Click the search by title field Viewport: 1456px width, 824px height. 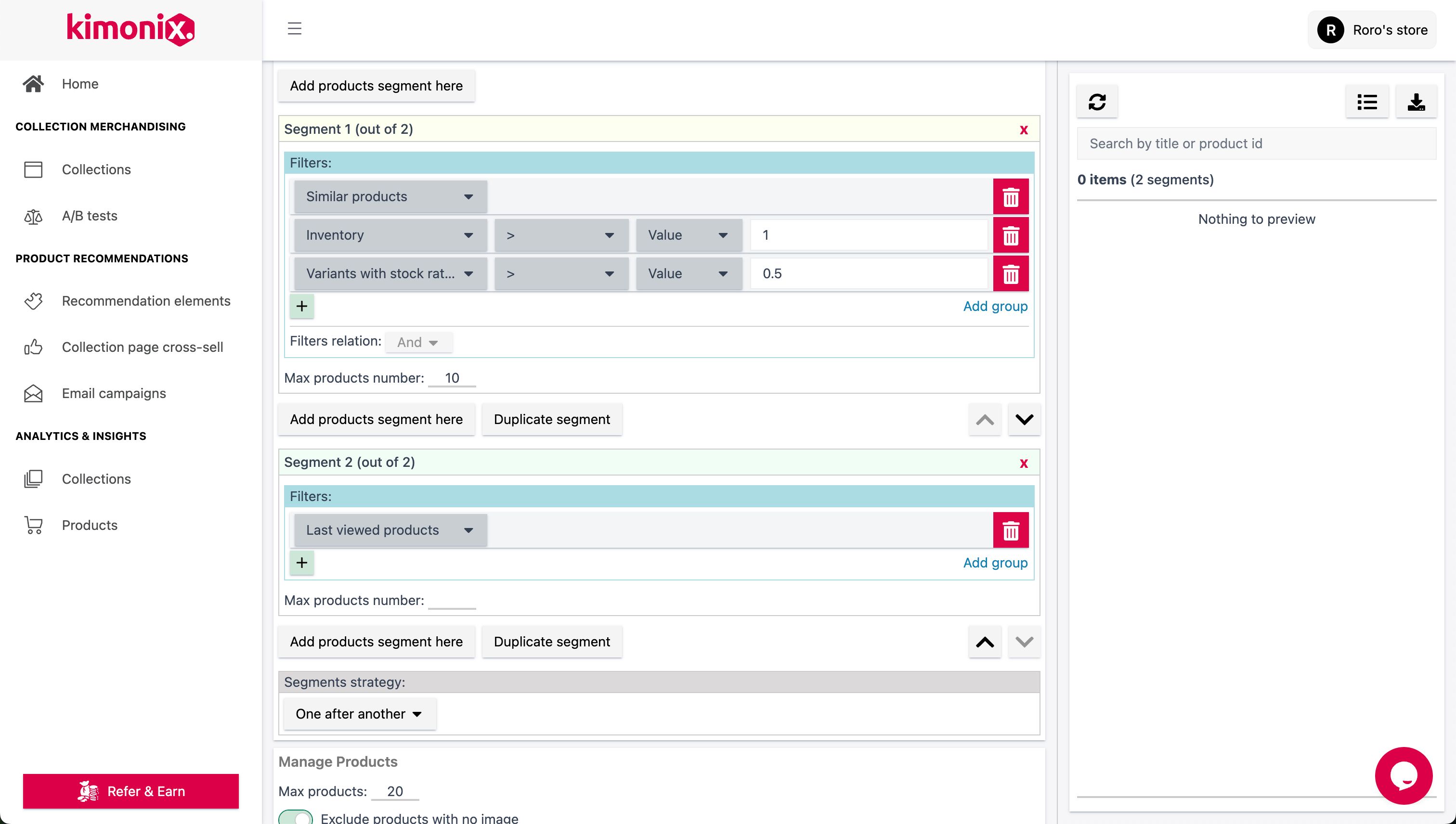pyautogui.click(x=1256, y=143)
